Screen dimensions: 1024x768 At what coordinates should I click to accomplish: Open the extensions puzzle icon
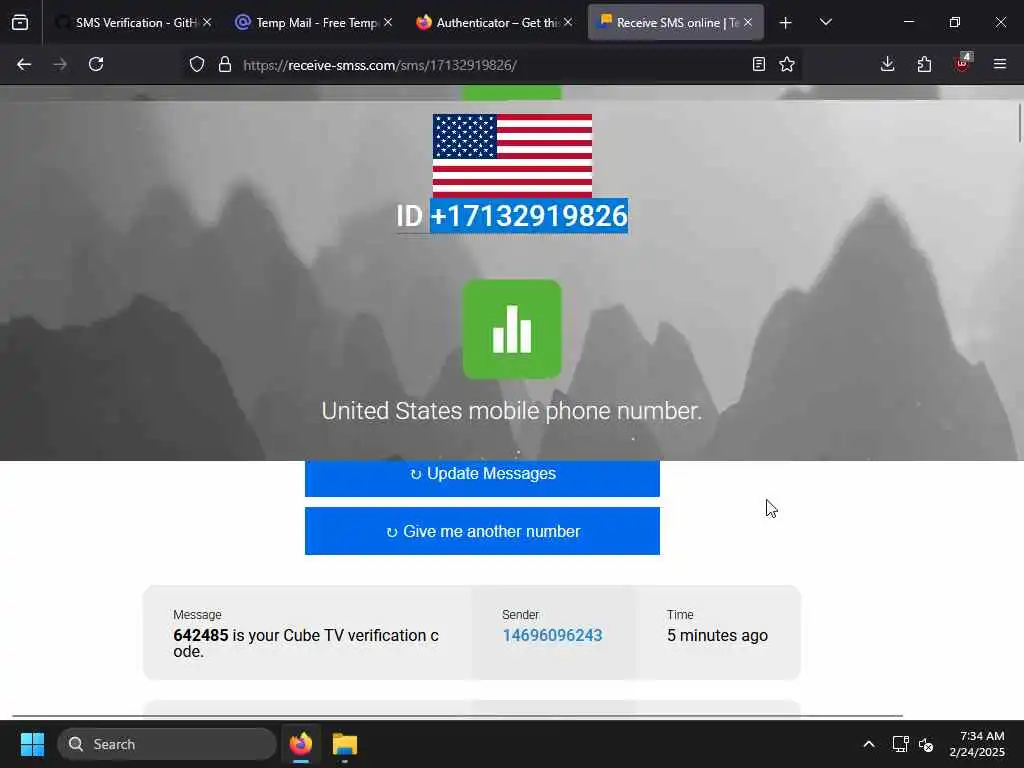tap(924, 64)
